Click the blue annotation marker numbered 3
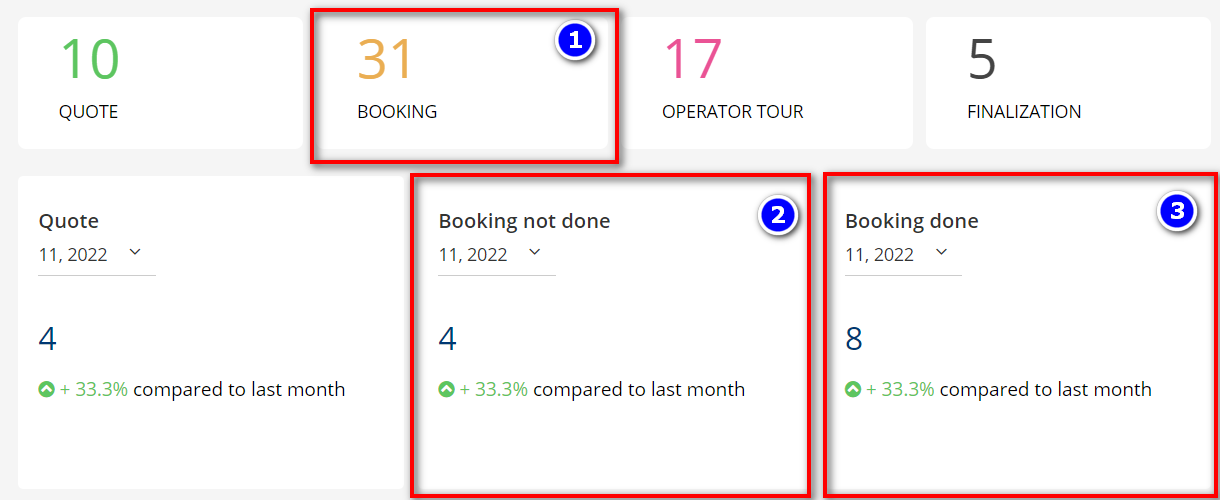This screenshot has width=1220, height=500. [x=1177, y=211]
